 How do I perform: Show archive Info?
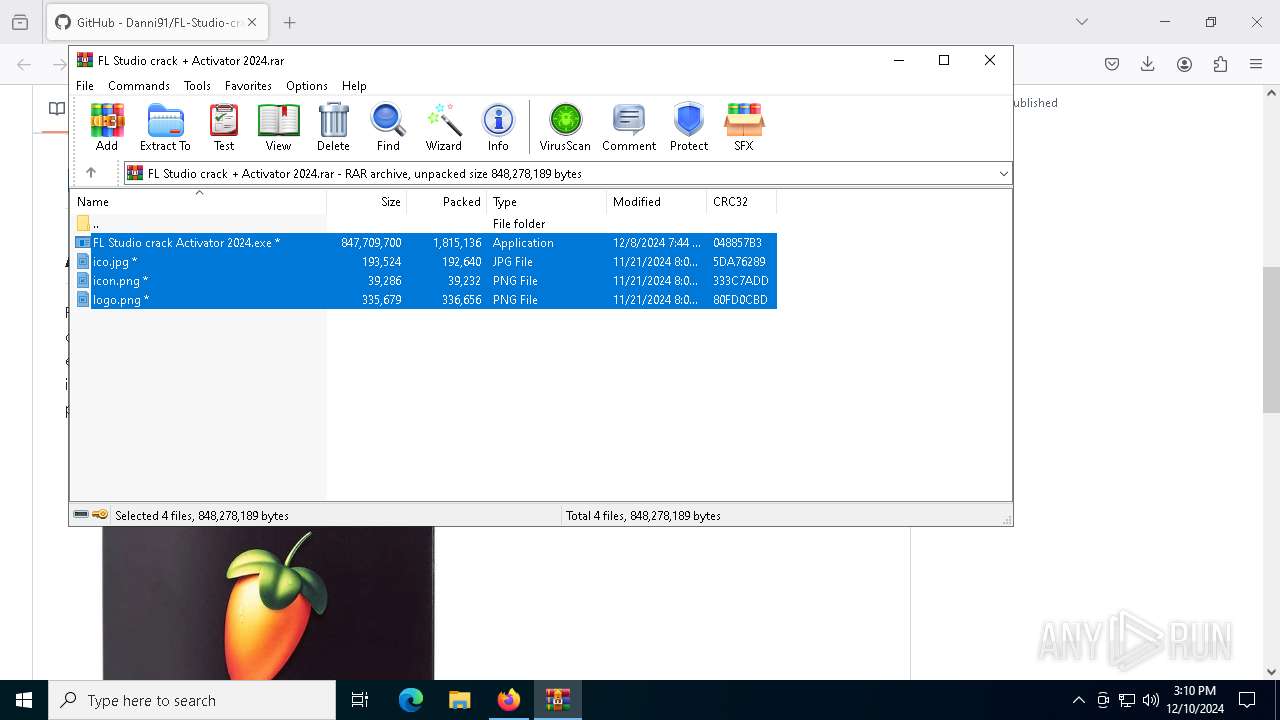click(498, 127)
